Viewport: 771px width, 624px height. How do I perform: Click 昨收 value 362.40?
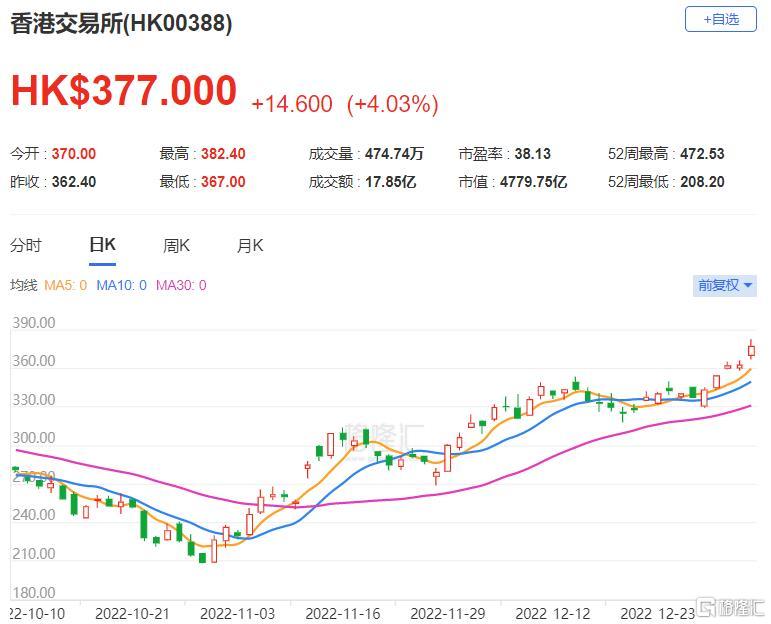74,182
